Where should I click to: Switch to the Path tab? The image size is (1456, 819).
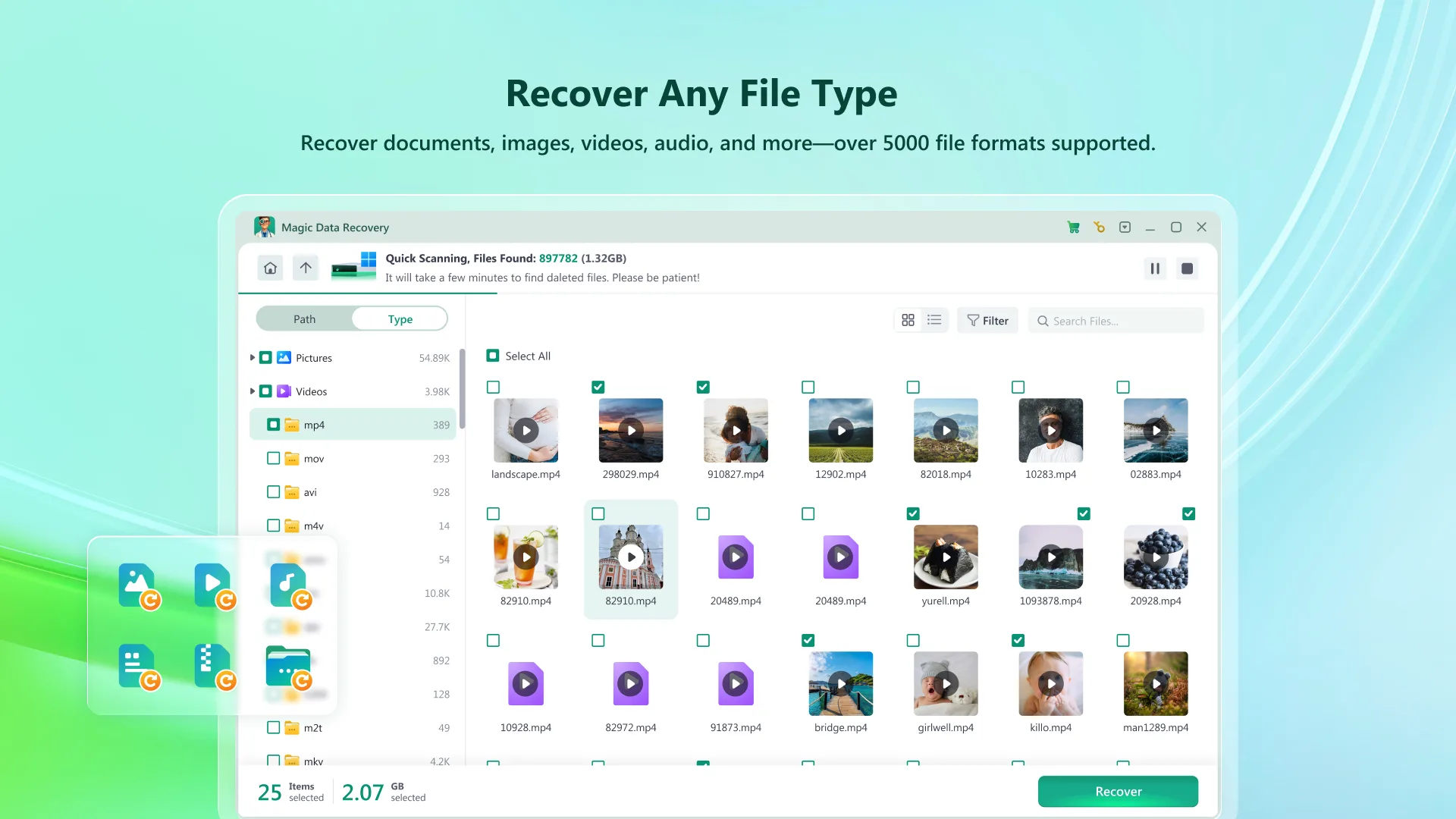304,319
